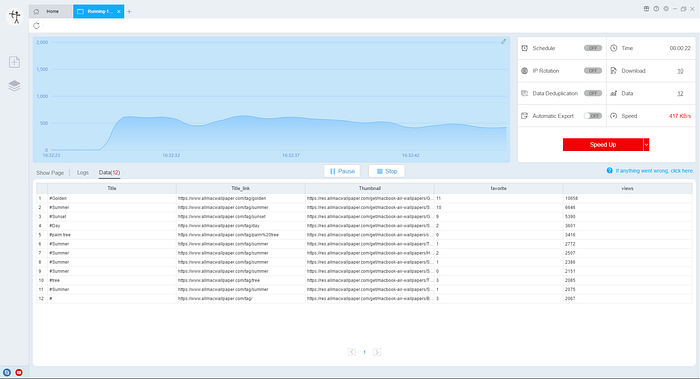Select page number 1
This screenshot has height=379, width=700.
tap(364, 352)
